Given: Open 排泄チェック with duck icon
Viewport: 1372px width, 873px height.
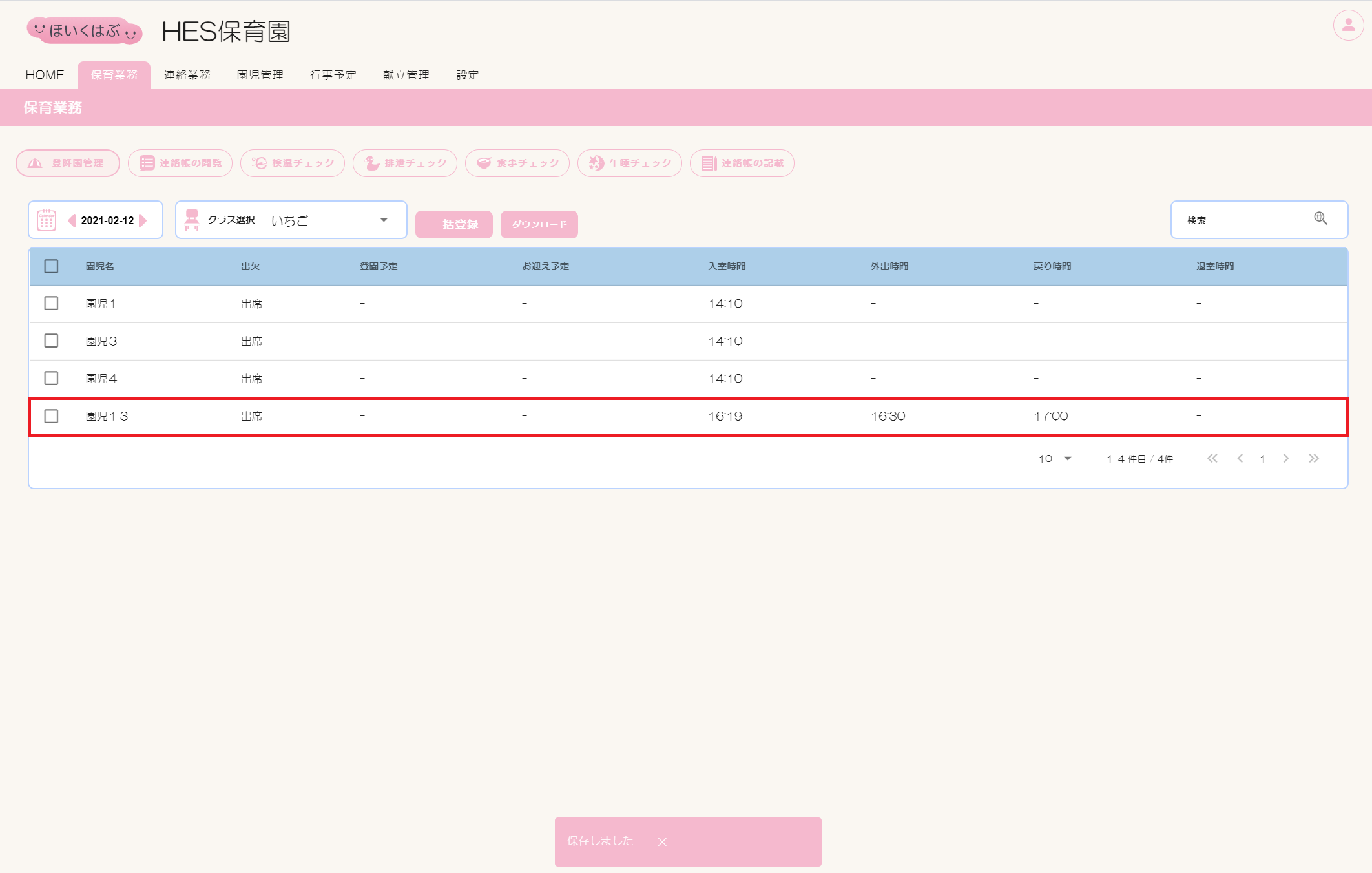Looking at the screenshot, I should [x=405, y=163].
